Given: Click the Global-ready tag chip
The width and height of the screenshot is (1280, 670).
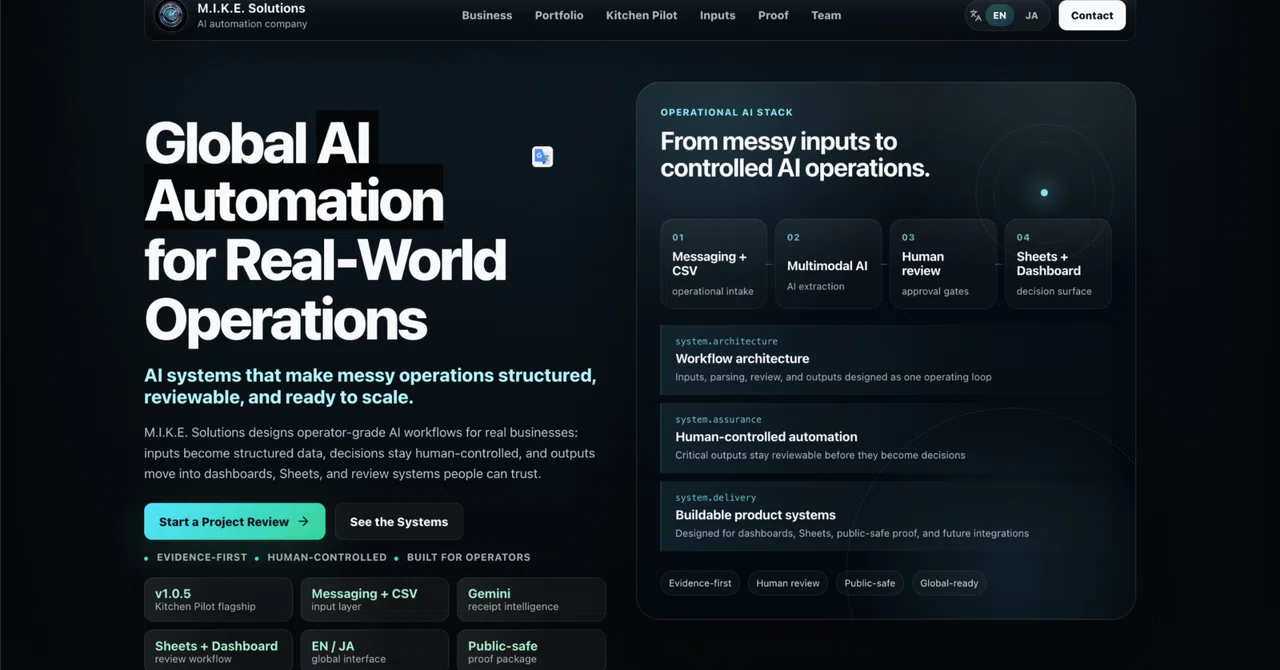Looking at the screenshot, I should (x=949, y=583).
